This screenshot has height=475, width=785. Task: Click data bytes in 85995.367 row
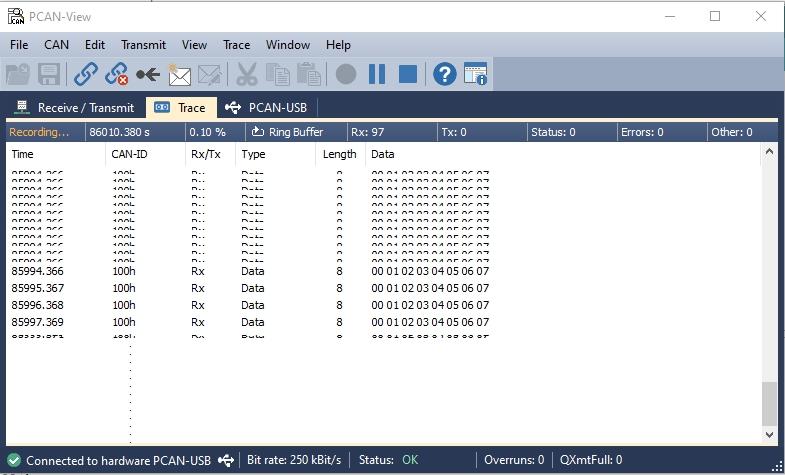[x=430, y=288]
